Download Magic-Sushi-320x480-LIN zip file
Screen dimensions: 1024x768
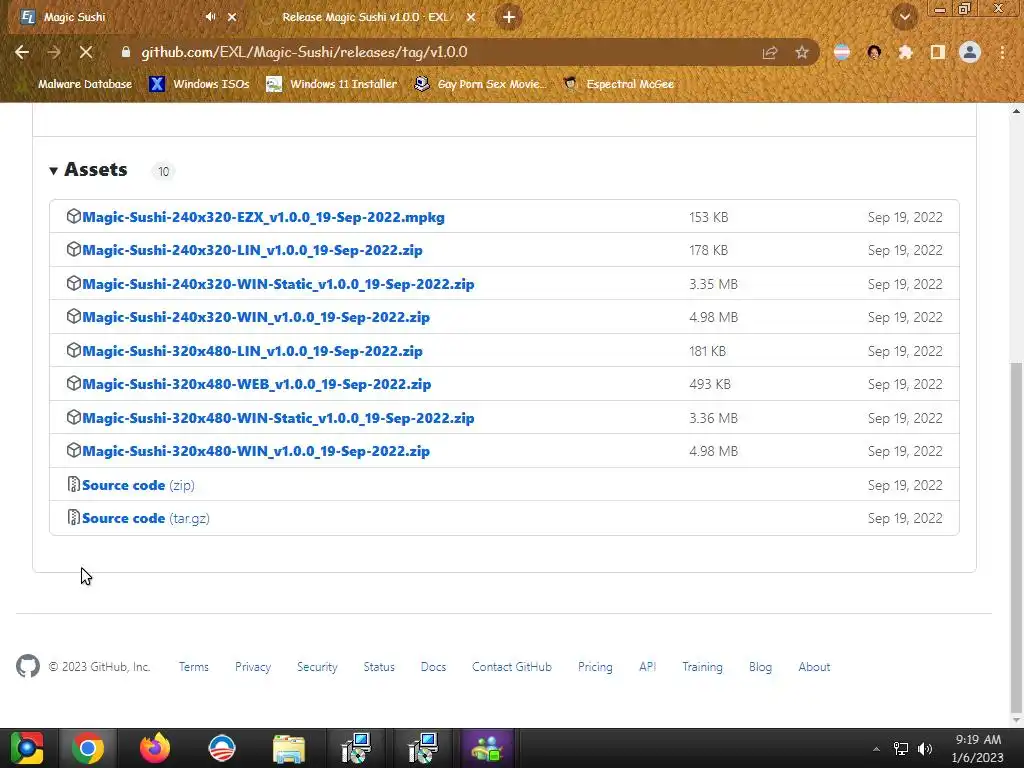click(252, 351)
